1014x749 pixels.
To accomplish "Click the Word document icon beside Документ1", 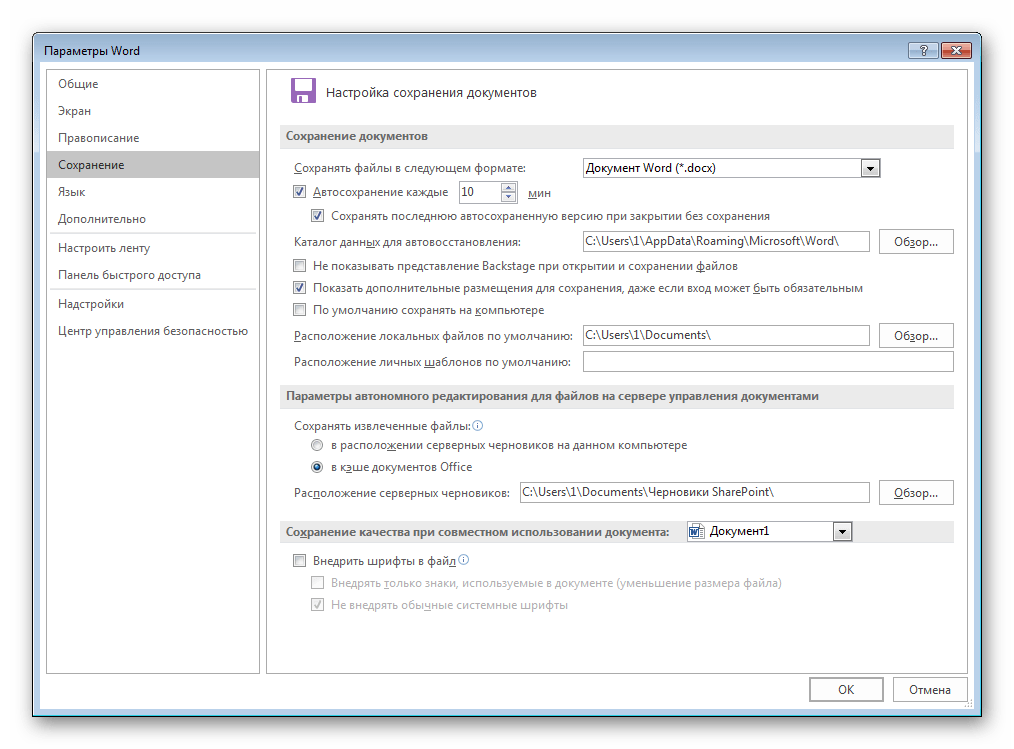I will pyautogui.click(x=696, y=532).
